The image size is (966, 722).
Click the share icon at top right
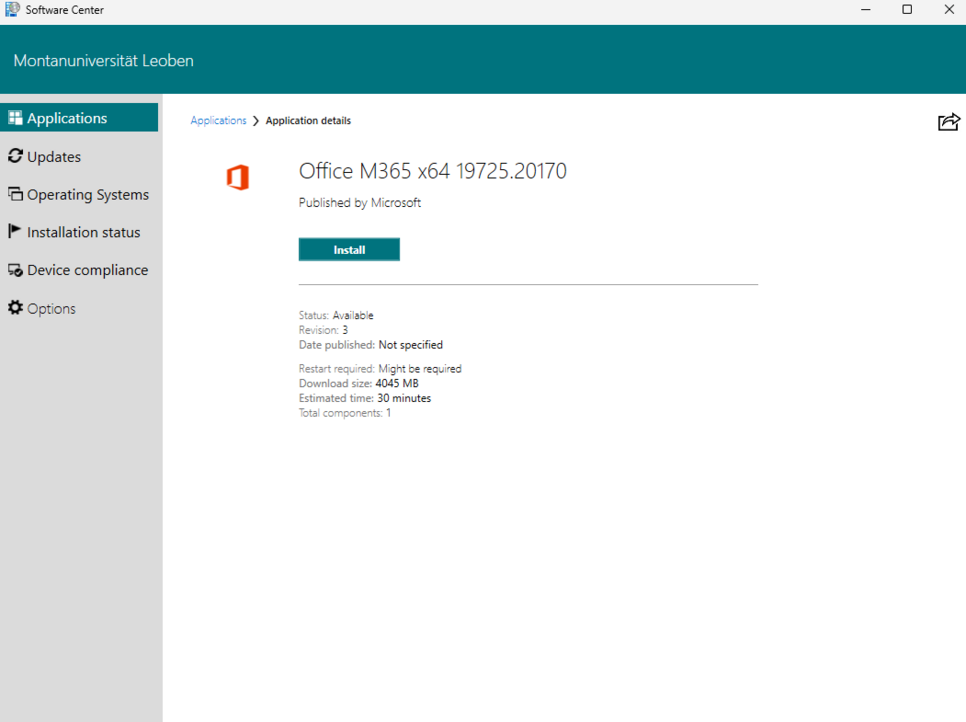click(949, 122)
